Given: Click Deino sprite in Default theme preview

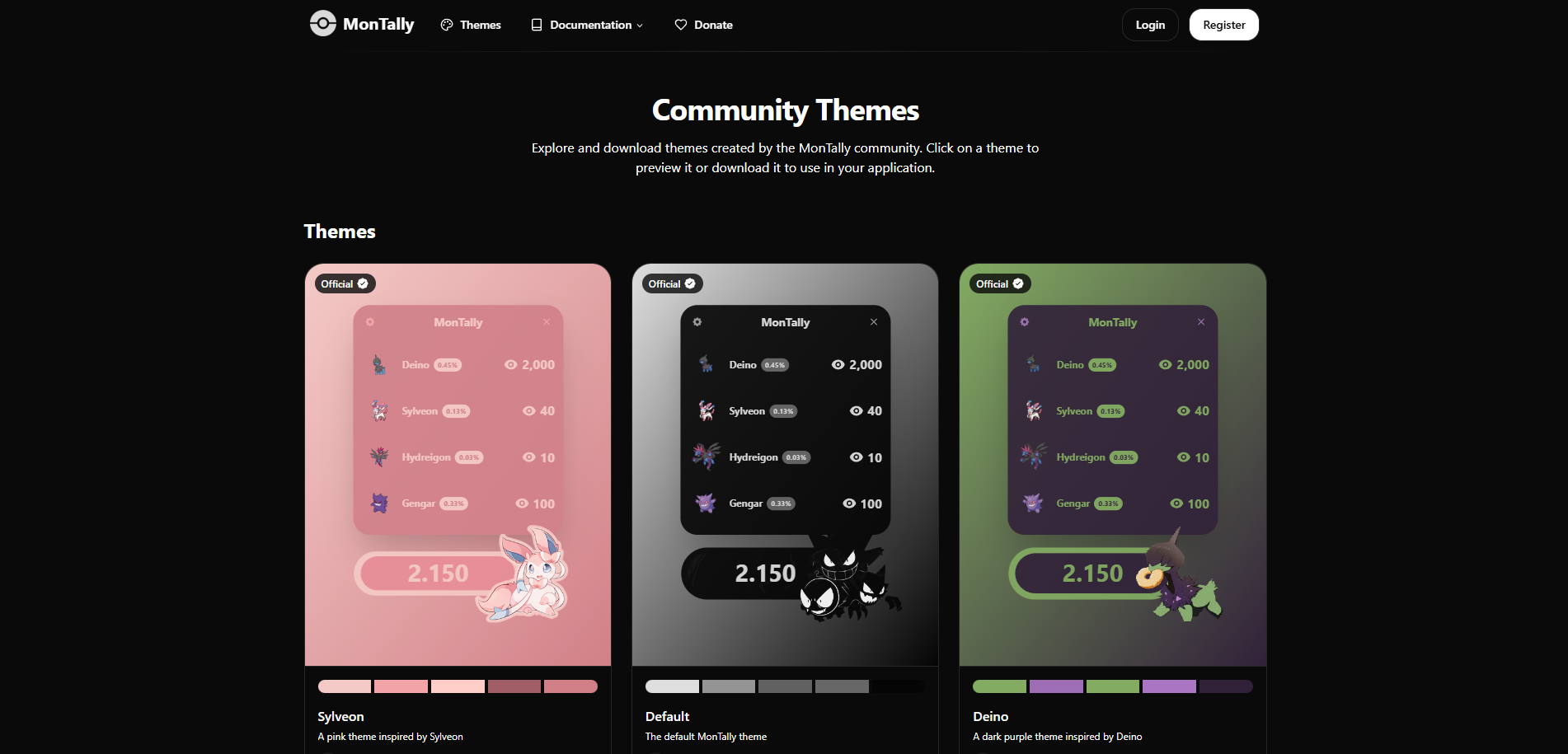Looking at the screenshot, I should click(706, 364).
